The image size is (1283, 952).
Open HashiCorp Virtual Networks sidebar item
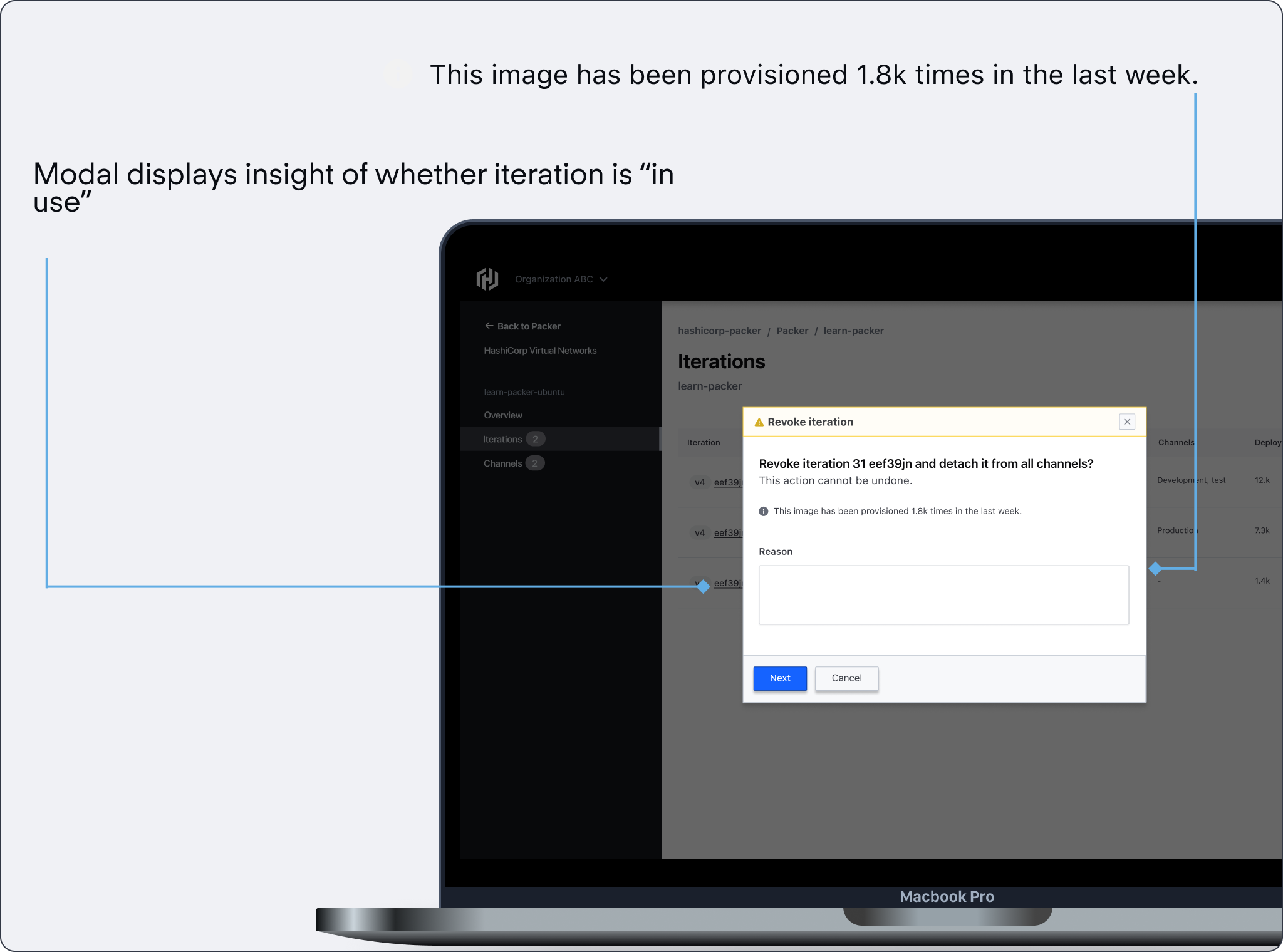point(540,351)
